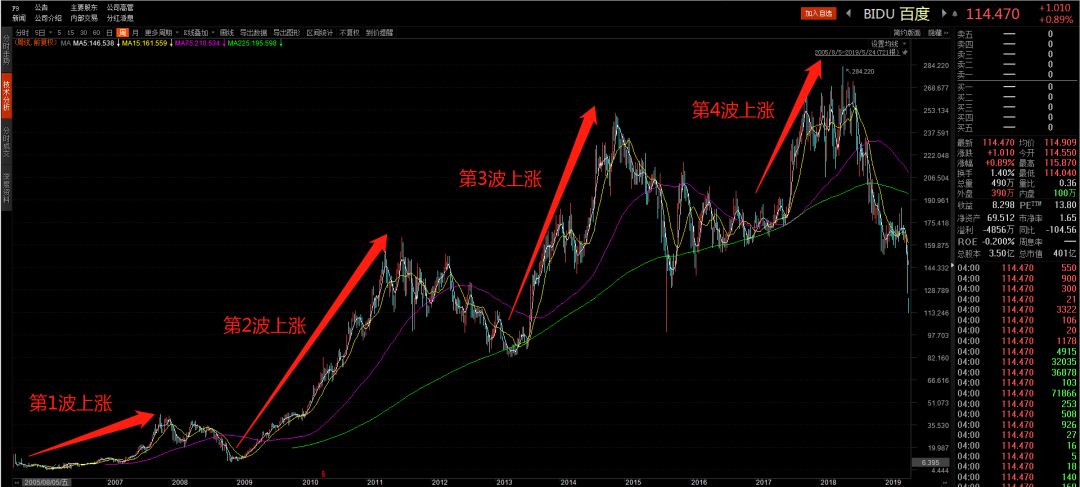Click the MA75 down-arrow indicator
Image resolution: width=1080 pixels, height=487 pixels.
pos(225,43)
